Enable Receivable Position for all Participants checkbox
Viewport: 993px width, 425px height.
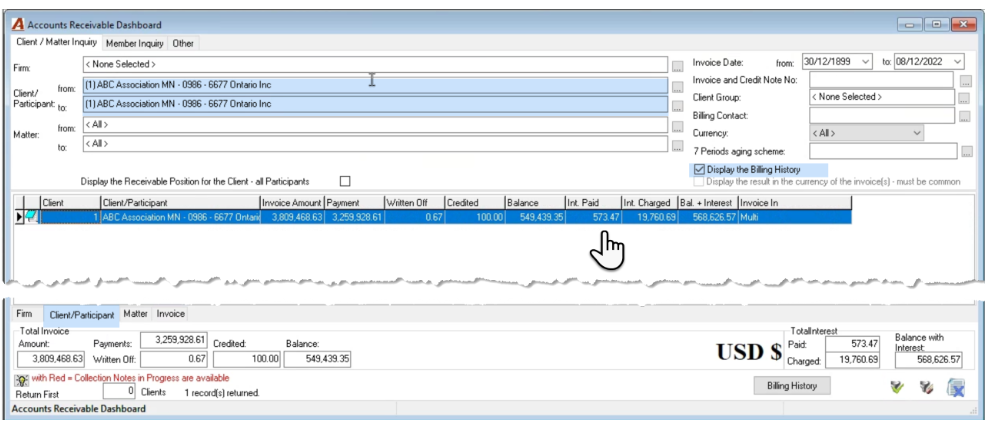pos(345,181)
